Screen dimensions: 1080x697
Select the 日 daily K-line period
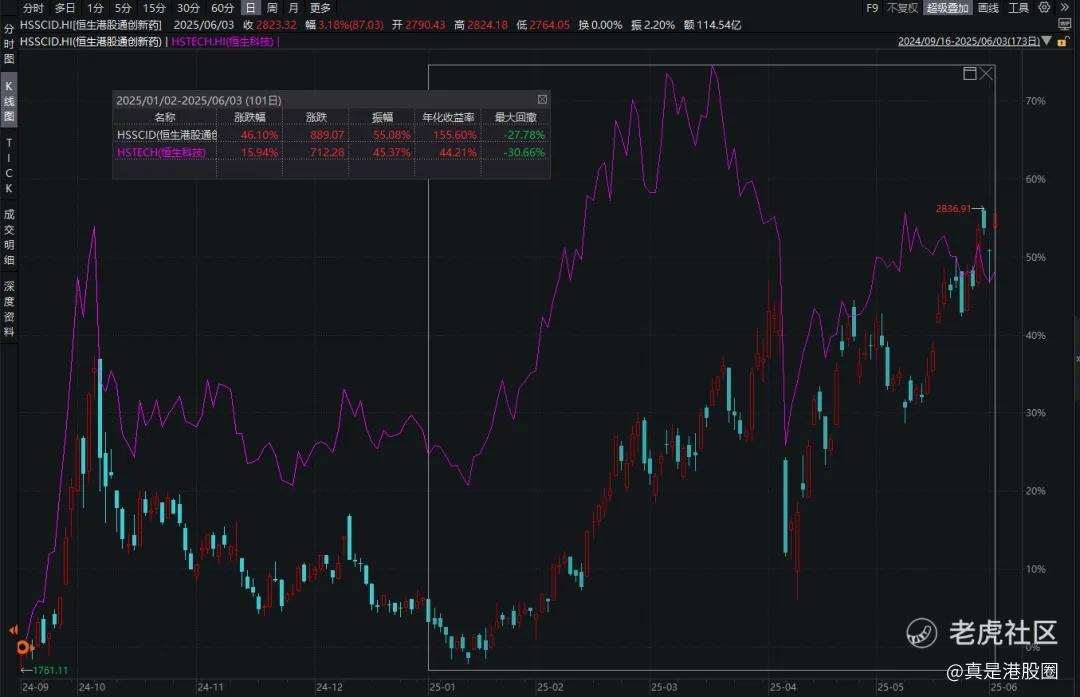coord(251,8)
